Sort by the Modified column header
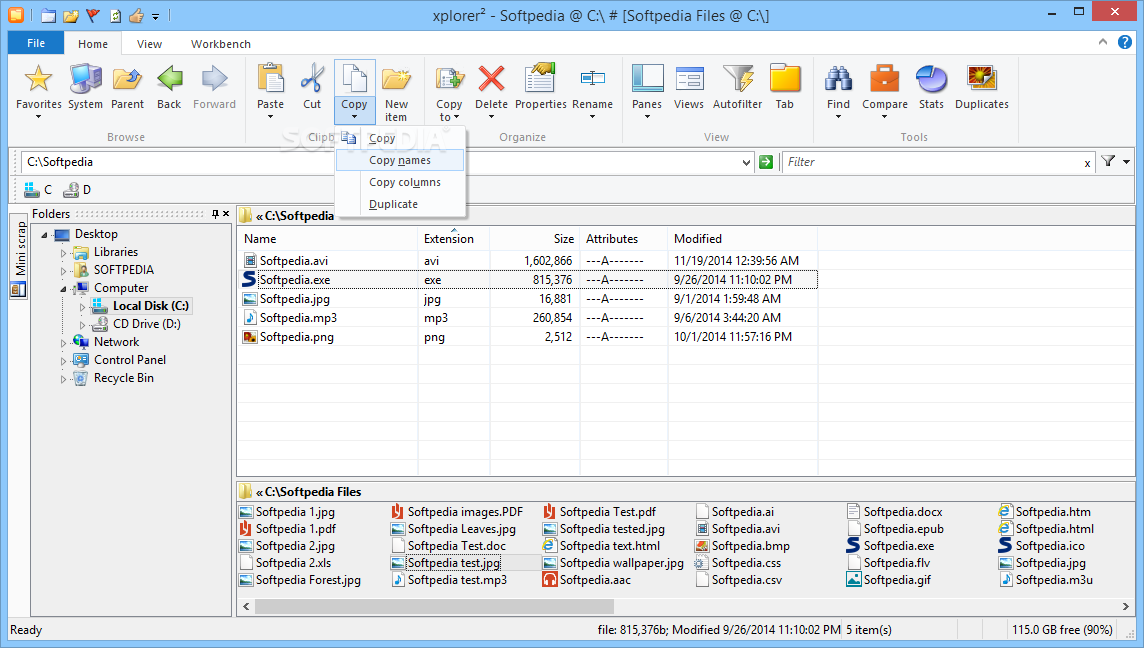1144x648 pixels. pyautogui.click(x=743, y=239)
